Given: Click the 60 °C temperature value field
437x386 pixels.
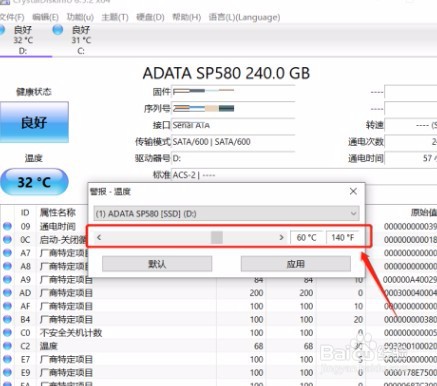Looking at the screenshot, I should point(307,237).
